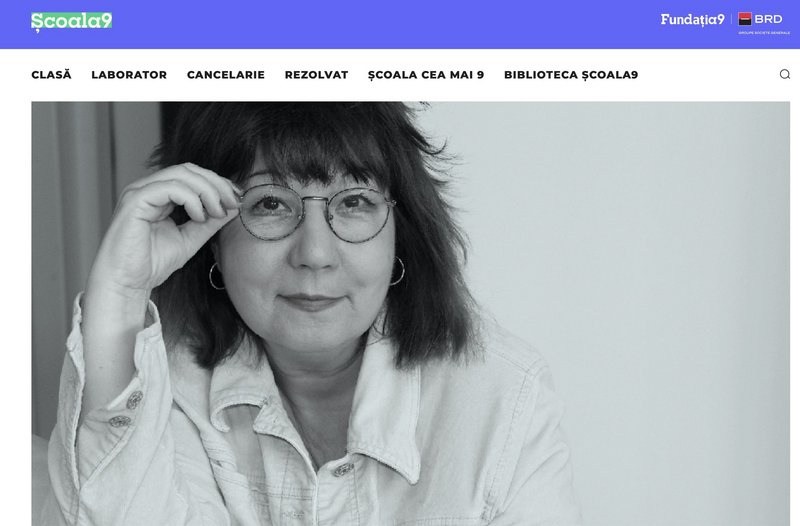Go to the LABORATOR section
The width and height of the screenshot is (800, 526).
129,75
